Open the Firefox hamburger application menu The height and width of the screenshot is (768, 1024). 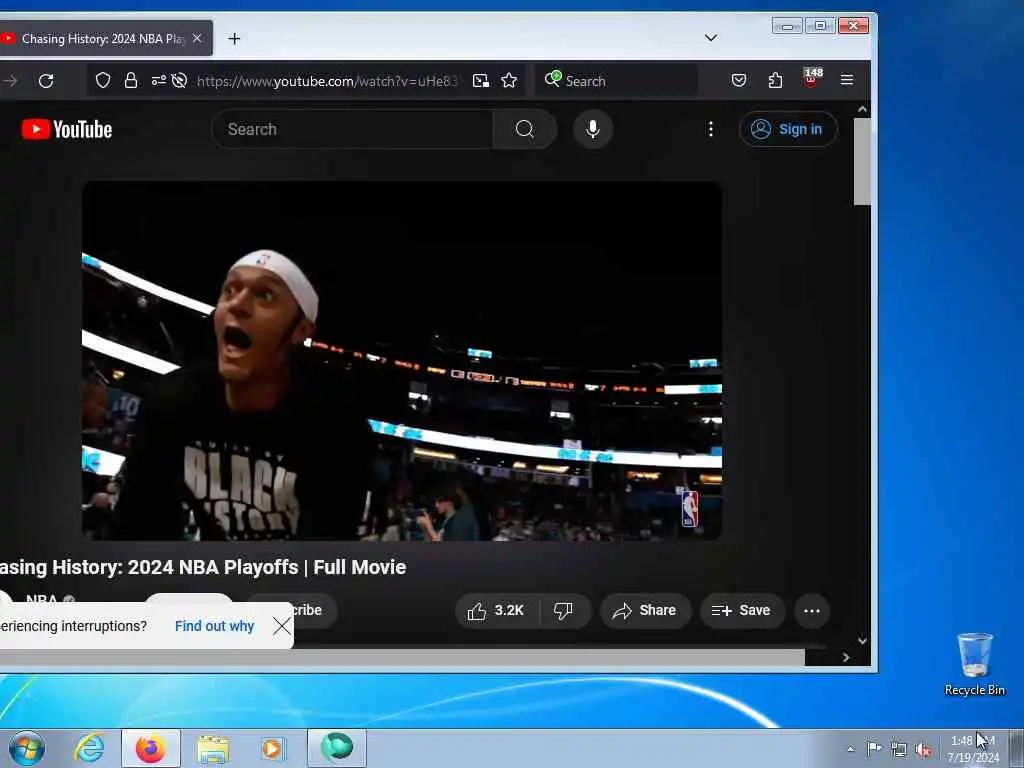tap(847, 80)
